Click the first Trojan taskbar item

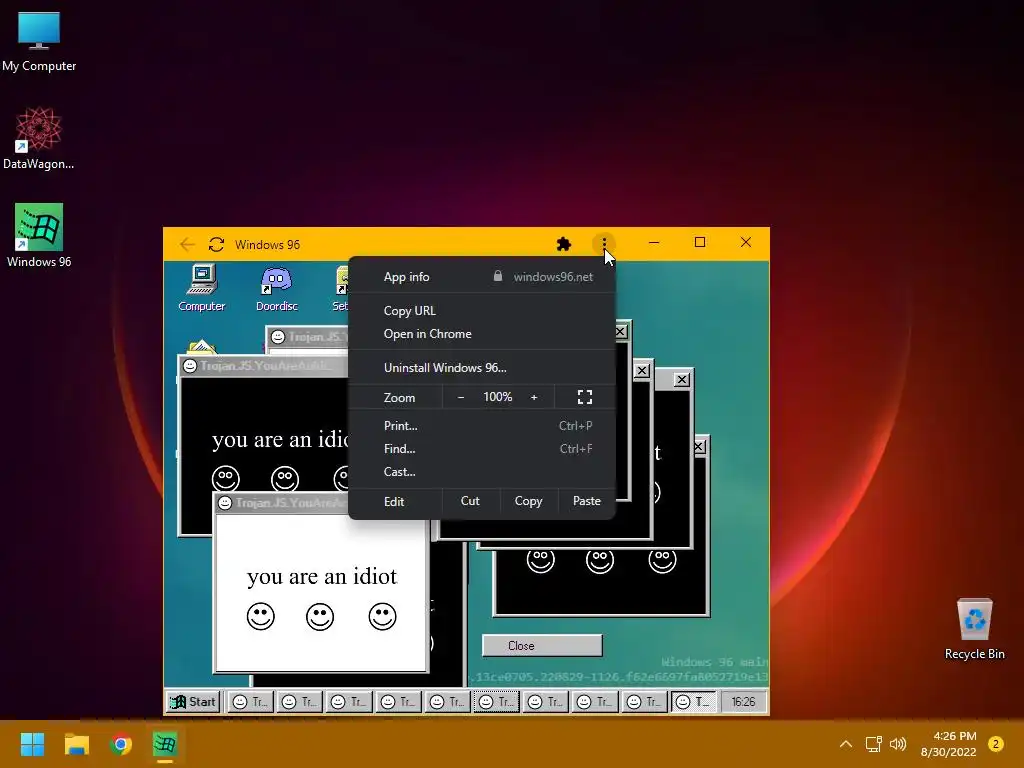click(x=250, y=702)
